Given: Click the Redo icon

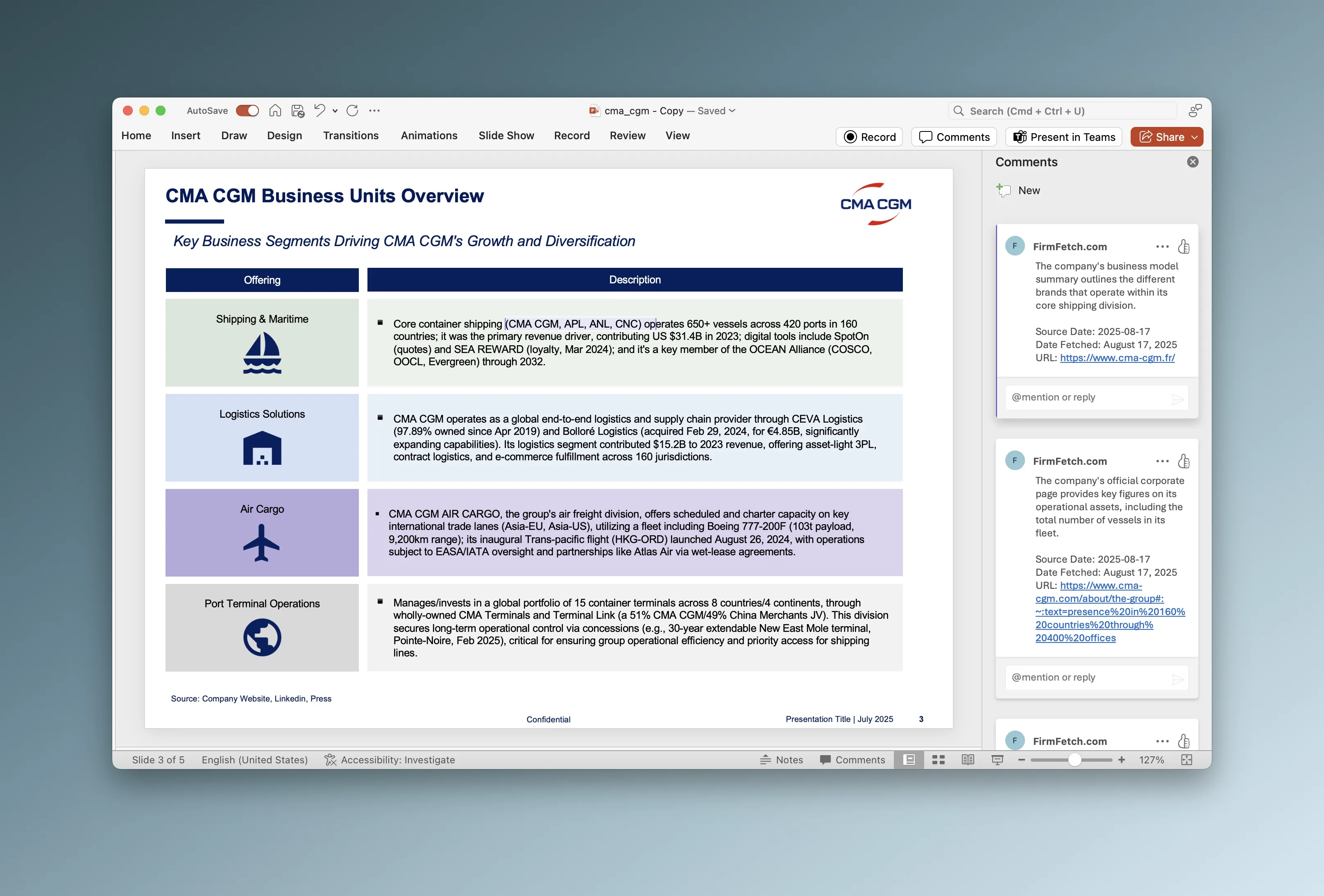Looking at the screenshot, I should [x=353, y=111].
